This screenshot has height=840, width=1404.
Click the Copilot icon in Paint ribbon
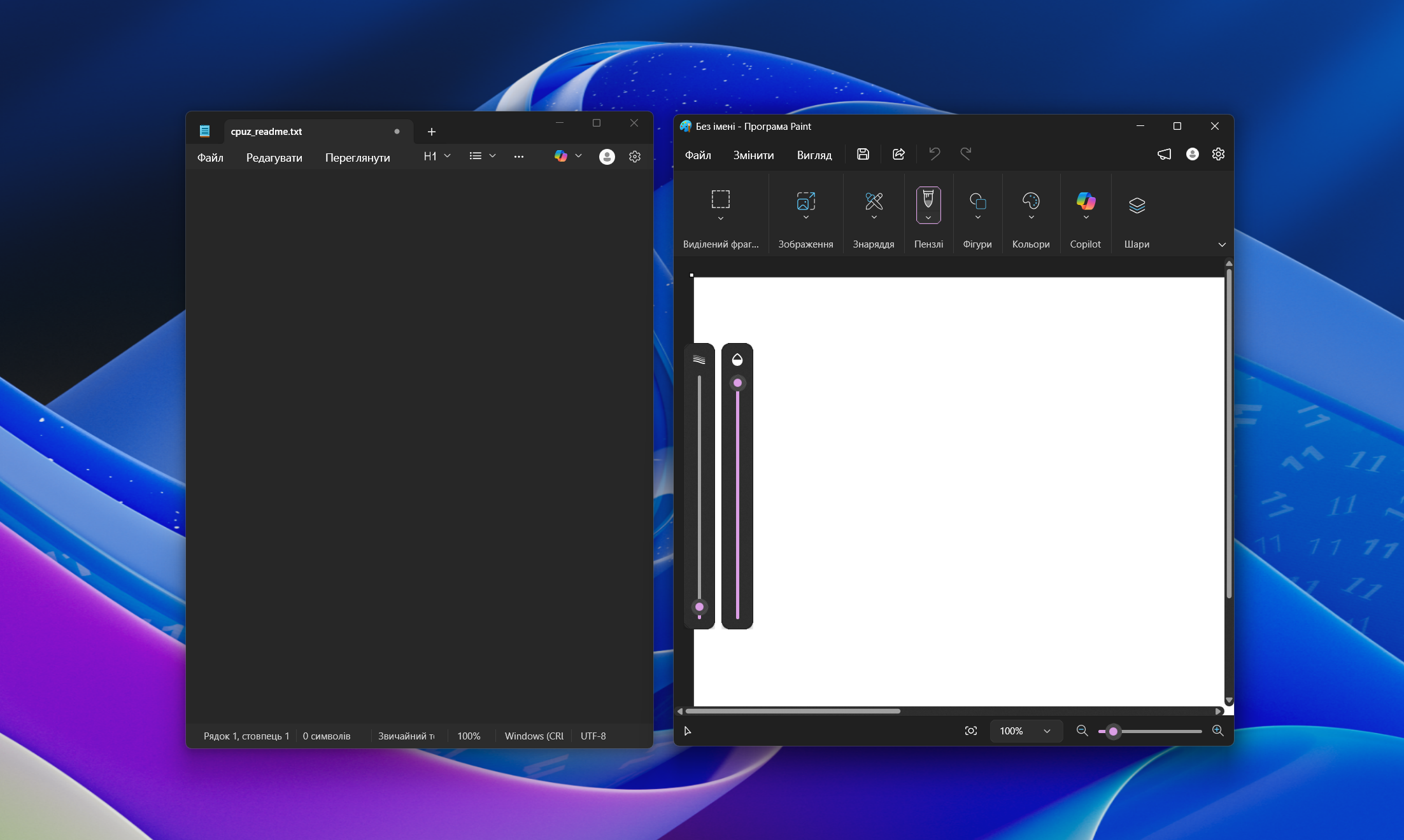coord(1085,201)
